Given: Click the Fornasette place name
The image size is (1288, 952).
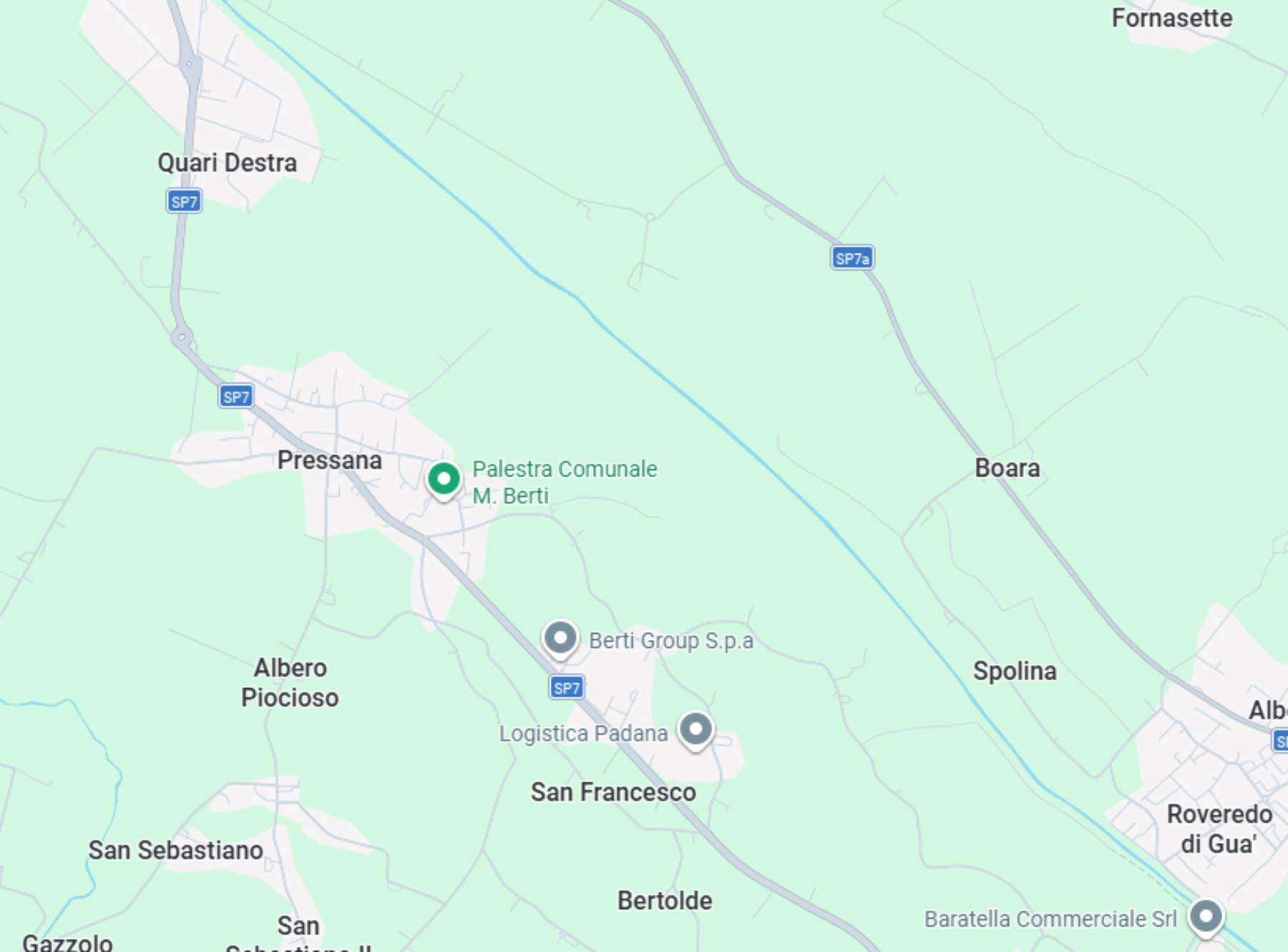Looking at the screenshot, I should point(1172,18).
